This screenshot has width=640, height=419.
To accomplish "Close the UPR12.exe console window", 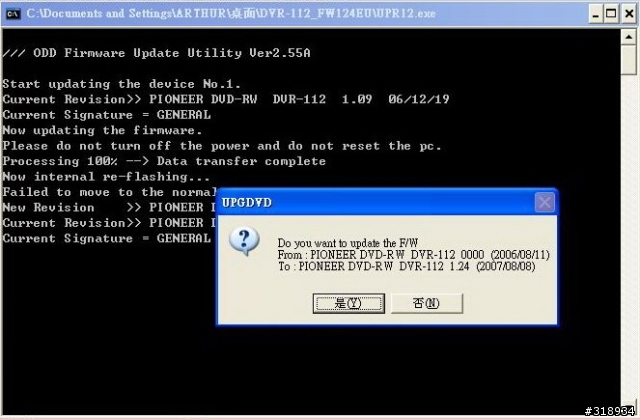I will [x=629, y=14].
